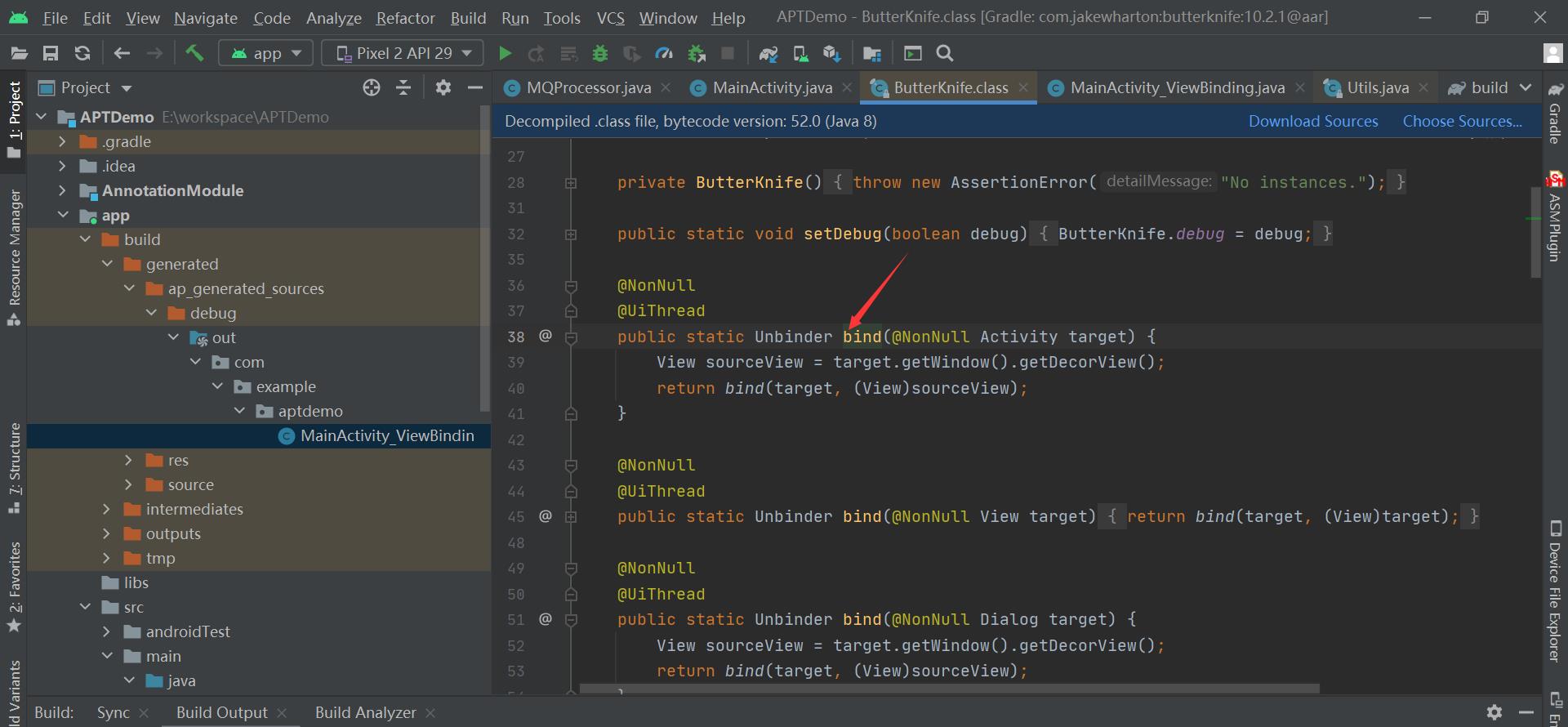
Task: Open the Refactor menu
Action: [405, 18]
